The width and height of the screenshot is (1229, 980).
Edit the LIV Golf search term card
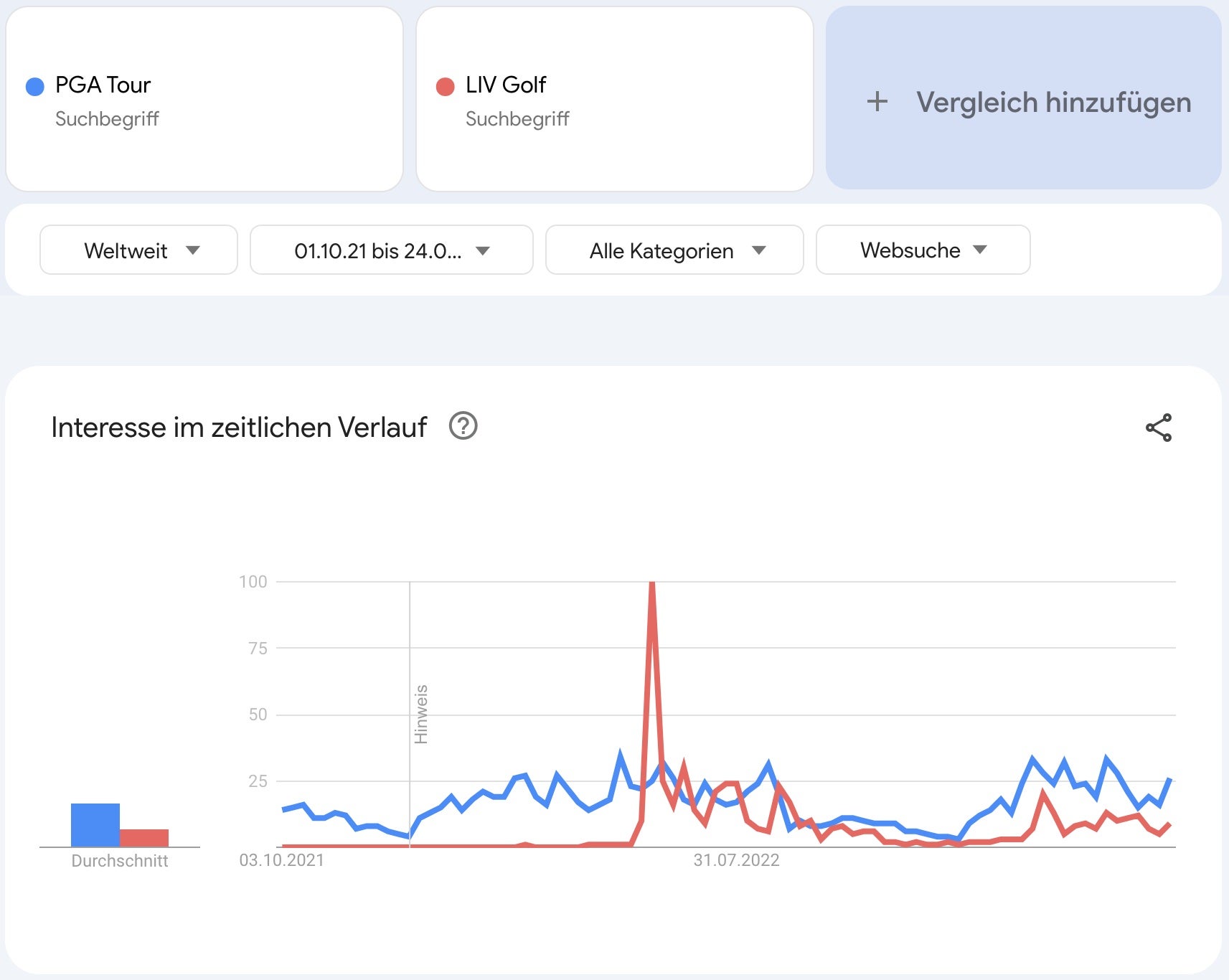(614, 99)
